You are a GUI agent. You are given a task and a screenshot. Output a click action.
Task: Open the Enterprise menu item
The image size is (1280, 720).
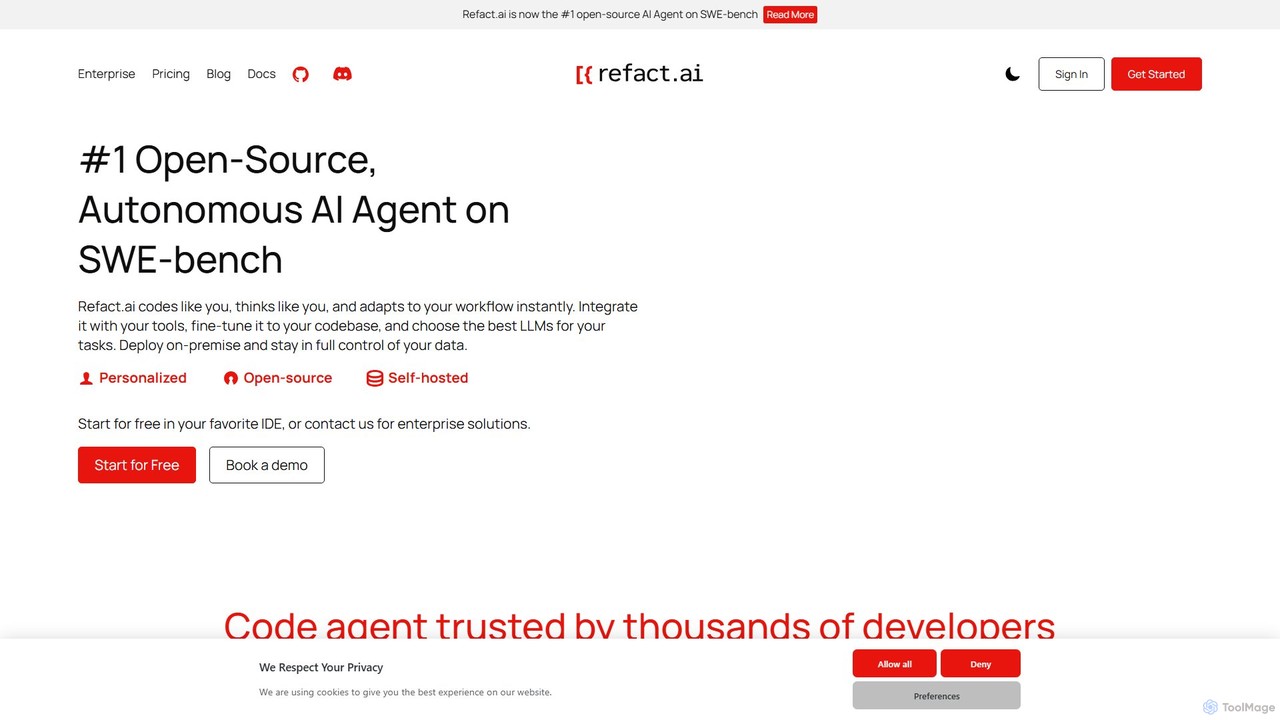[x=106, y=74]
